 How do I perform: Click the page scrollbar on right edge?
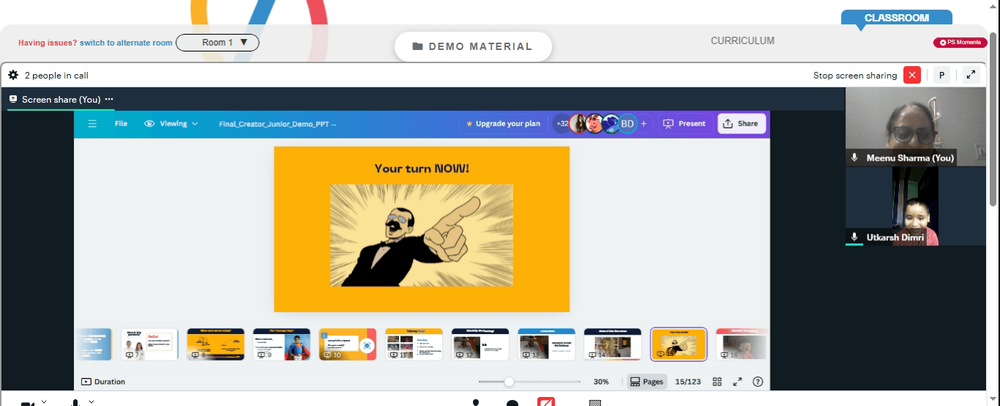tap(995, 121)
